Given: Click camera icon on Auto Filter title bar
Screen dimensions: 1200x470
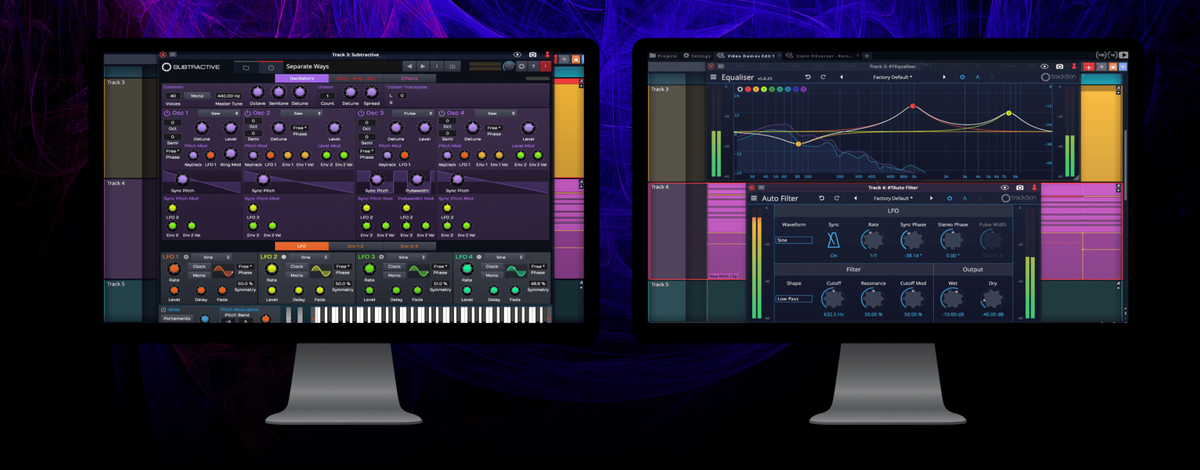Looking at the screenshot, I should (1019, 187).
